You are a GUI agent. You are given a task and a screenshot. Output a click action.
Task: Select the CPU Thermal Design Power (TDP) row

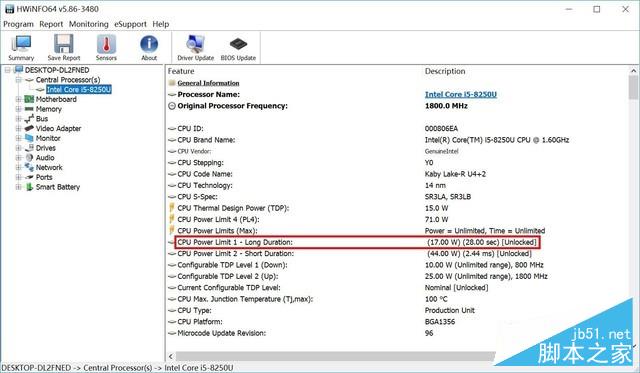[x=398, y=208]
